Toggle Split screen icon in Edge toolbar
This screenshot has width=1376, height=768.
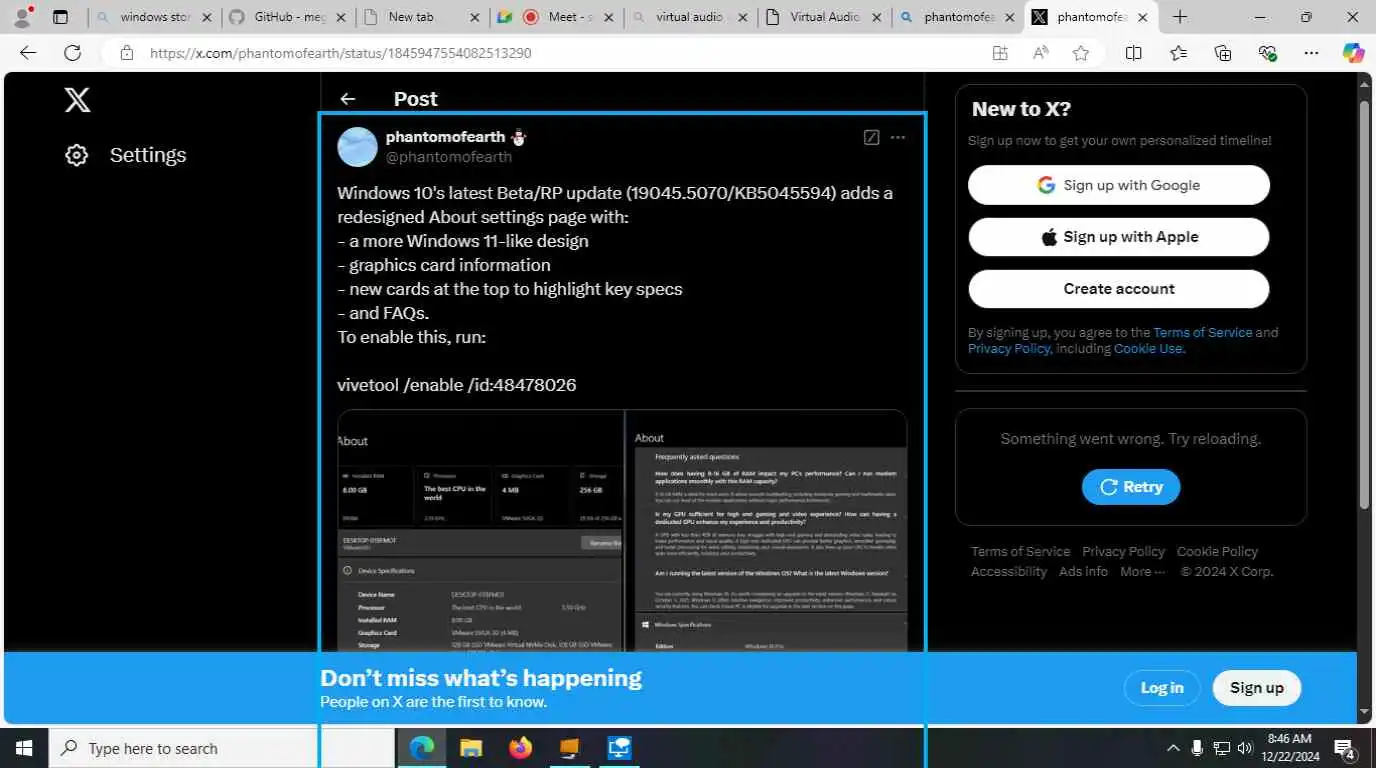pyautogui.click(x=1133, y=53)
